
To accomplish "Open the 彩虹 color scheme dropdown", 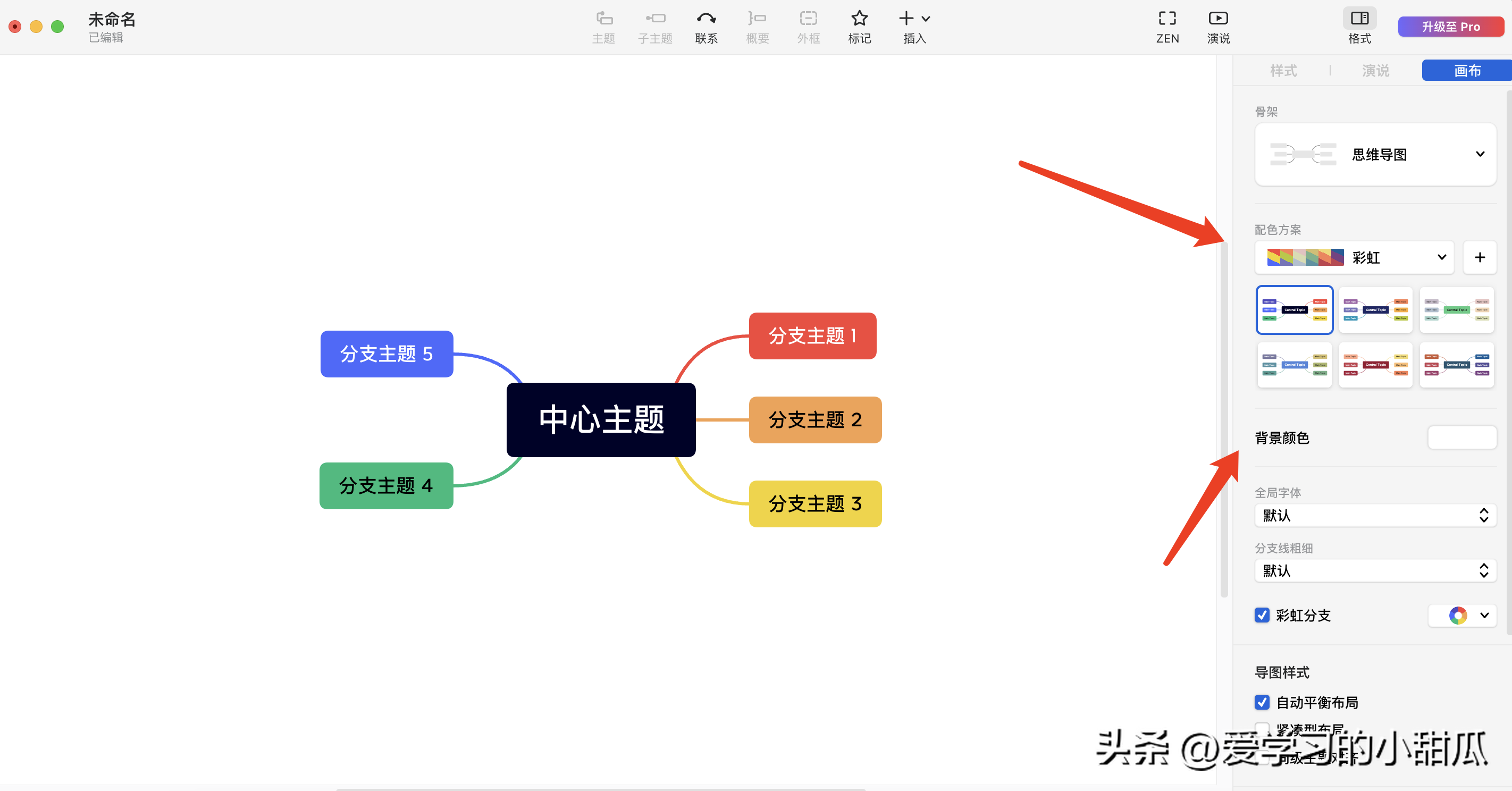I will coord(1354,257).
